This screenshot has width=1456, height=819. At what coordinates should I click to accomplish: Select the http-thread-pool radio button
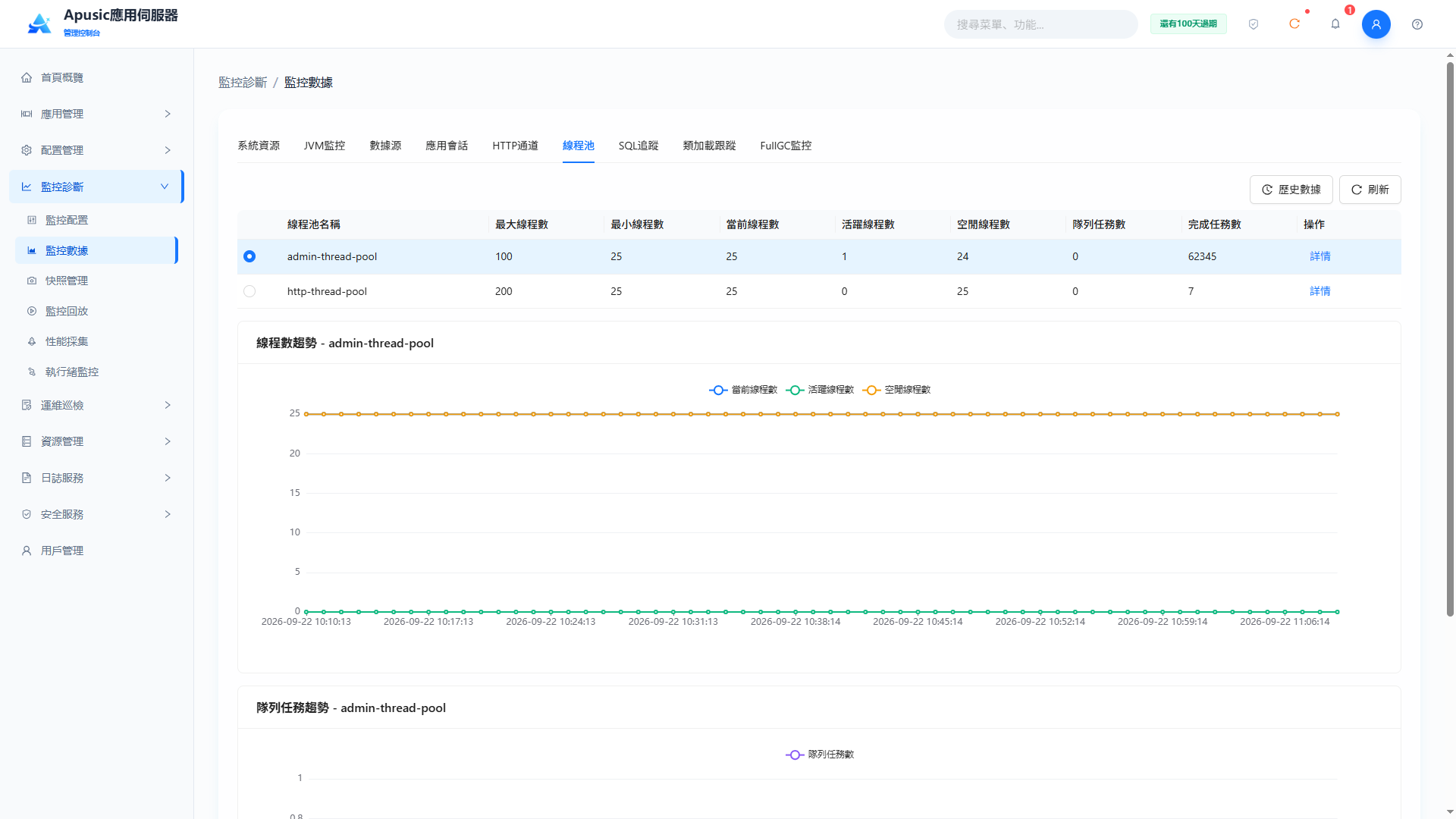click(x=249, y=291)
